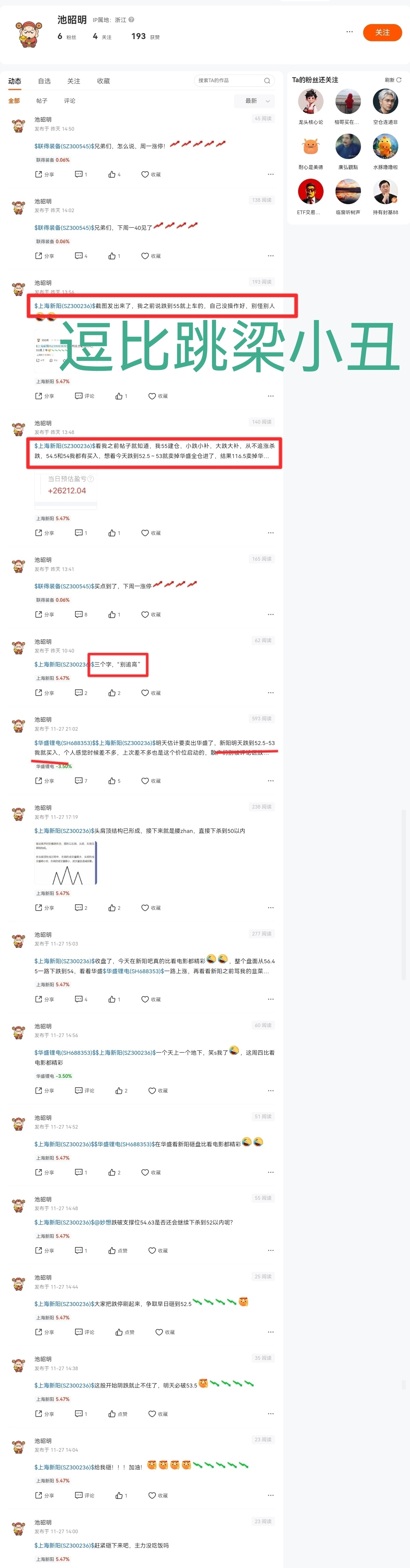The image size is (410, 1568).
Task: Click the 搜索TA的作品 search field
Action: (234, 80)
